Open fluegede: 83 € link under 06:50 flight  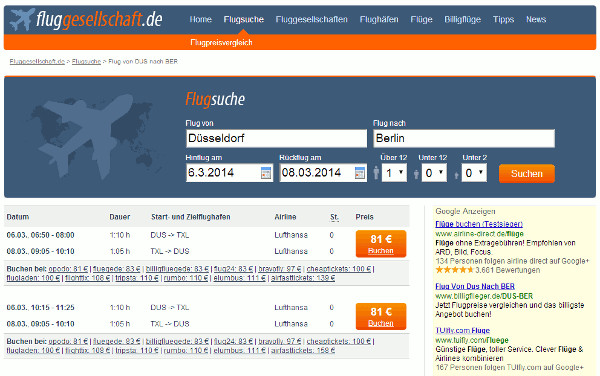tap(117, 269)
